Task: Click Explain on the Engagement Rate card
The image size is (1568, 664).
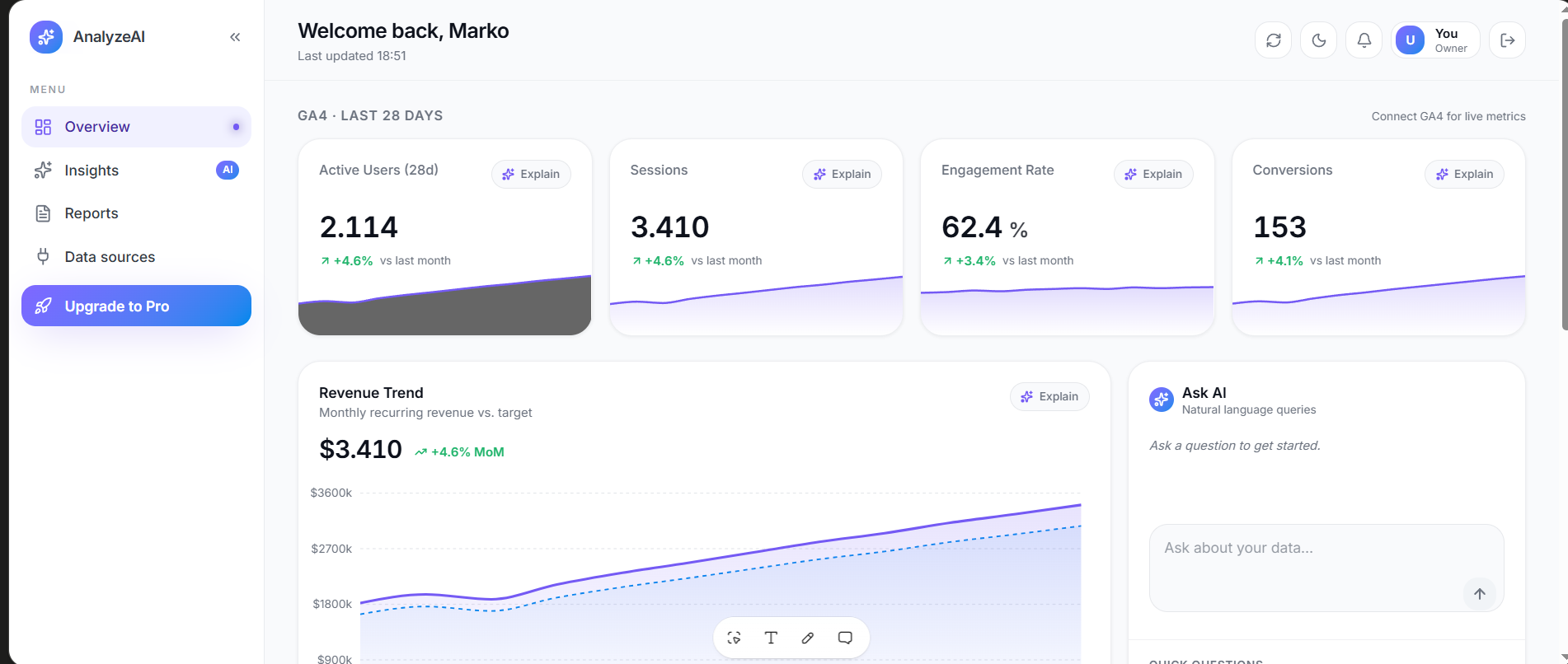Action: (x=1153, y=174)
